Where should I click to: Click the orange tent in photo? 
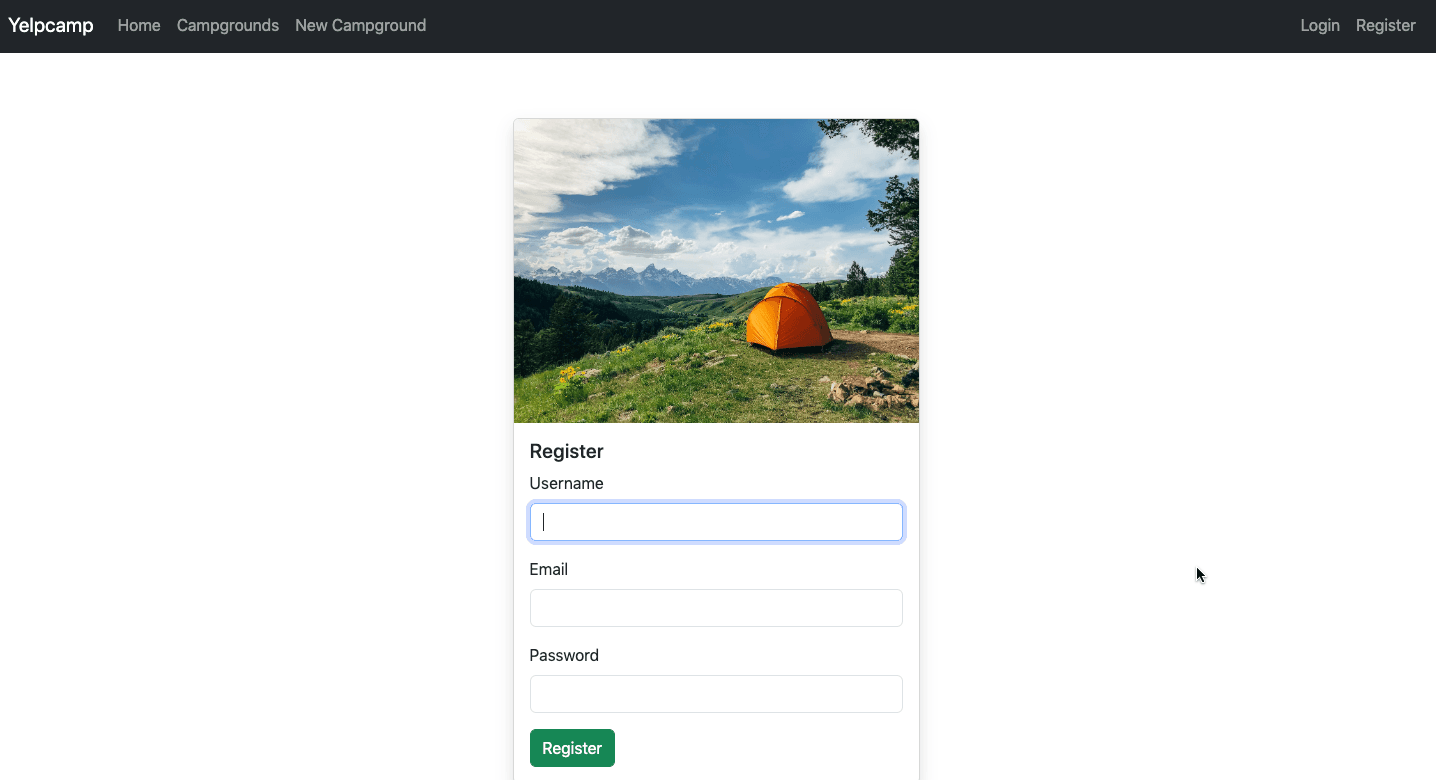click(788, 318)
